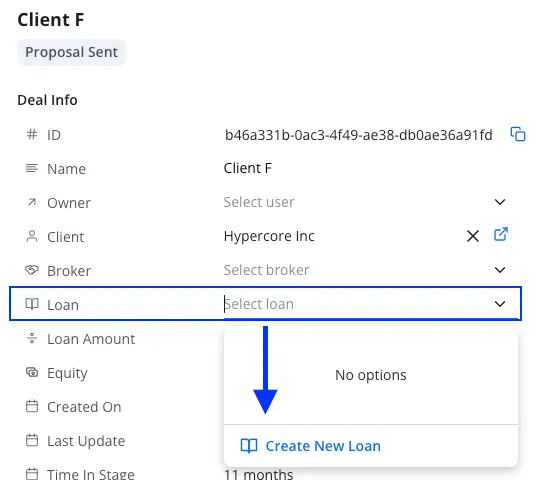Click the calendar icon beside Time In Stage

32,474
